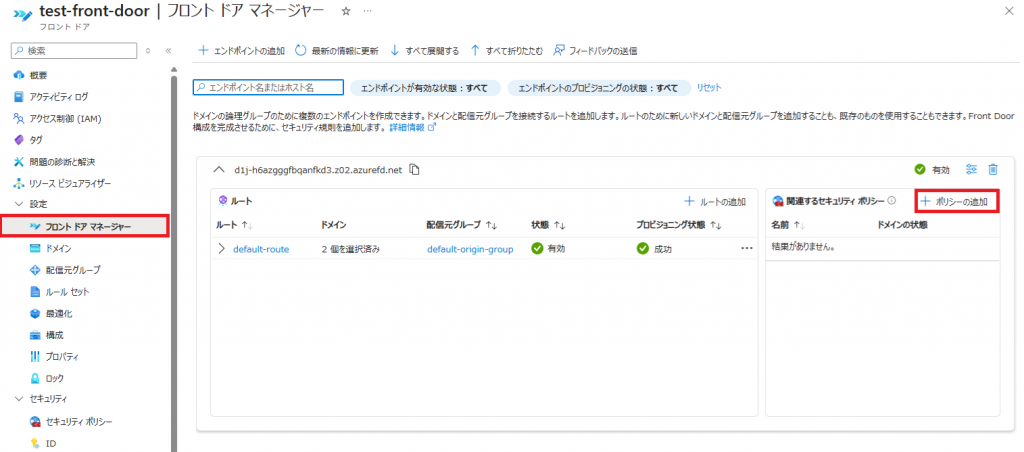Copy the endpoint hostname with copy icon

pyautogui.click(x=413, y=170)
